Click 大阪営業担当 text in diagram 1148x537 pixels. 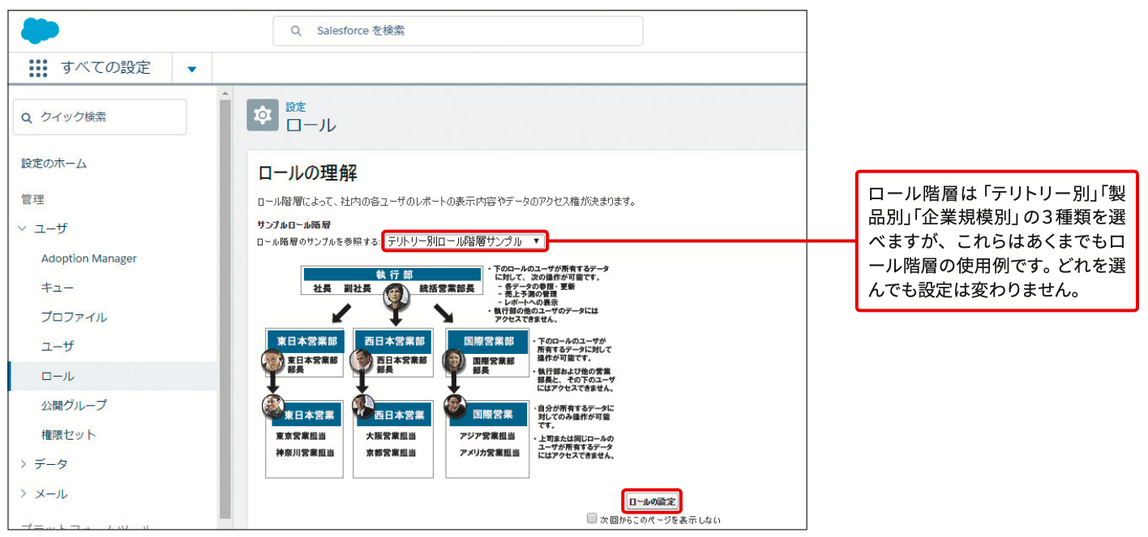[x=390, y=438]
